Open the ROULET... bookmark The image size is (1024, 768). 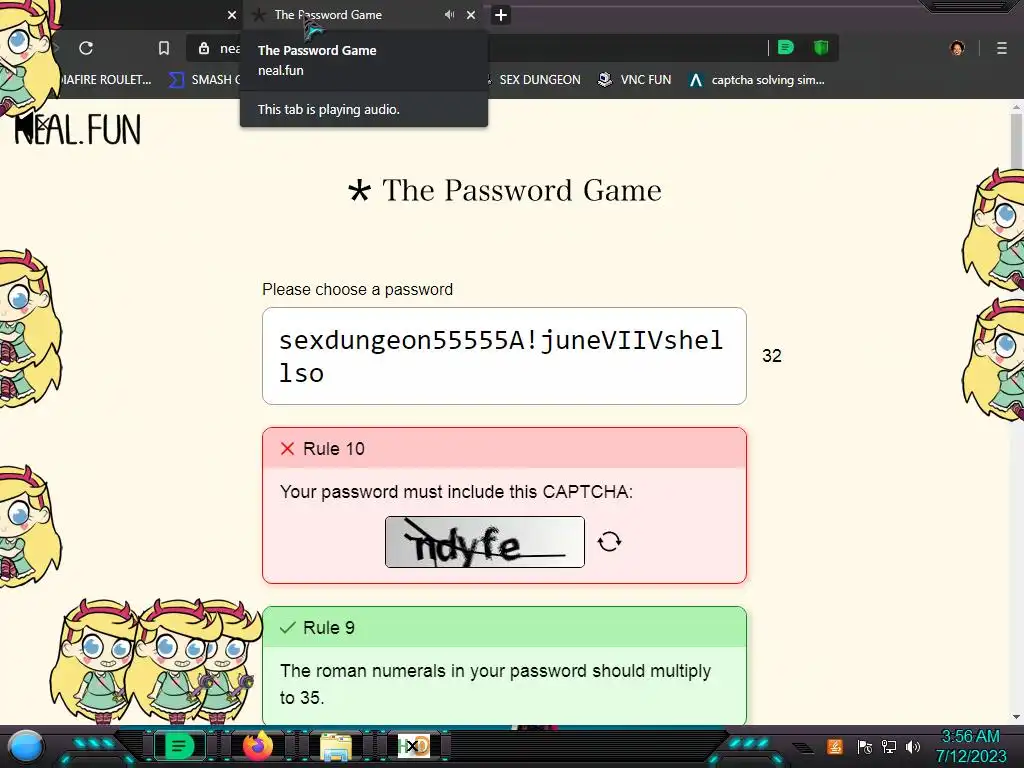pos(105,80)
